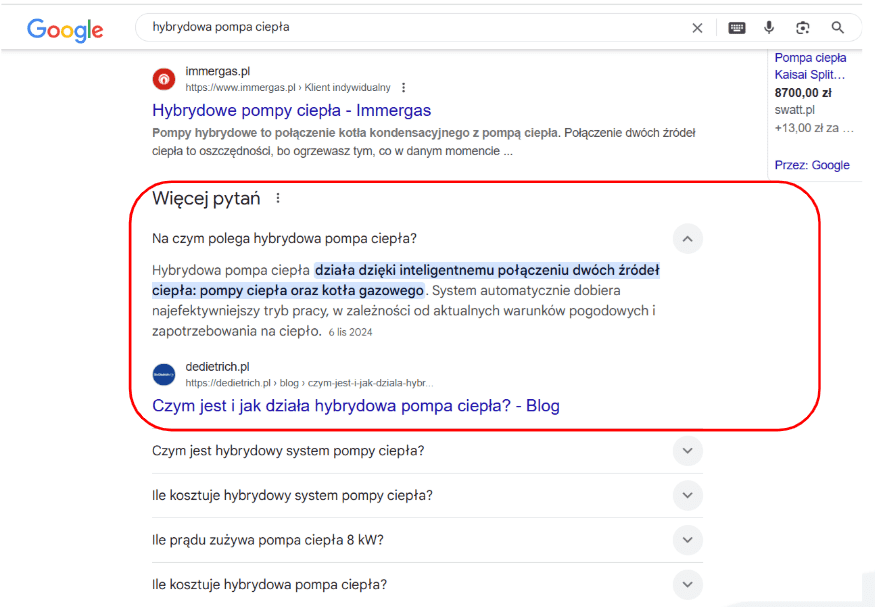Viewport: 875px width, 607px height.
Task: Open the on-screen keyboard icon
Action: 737,28
